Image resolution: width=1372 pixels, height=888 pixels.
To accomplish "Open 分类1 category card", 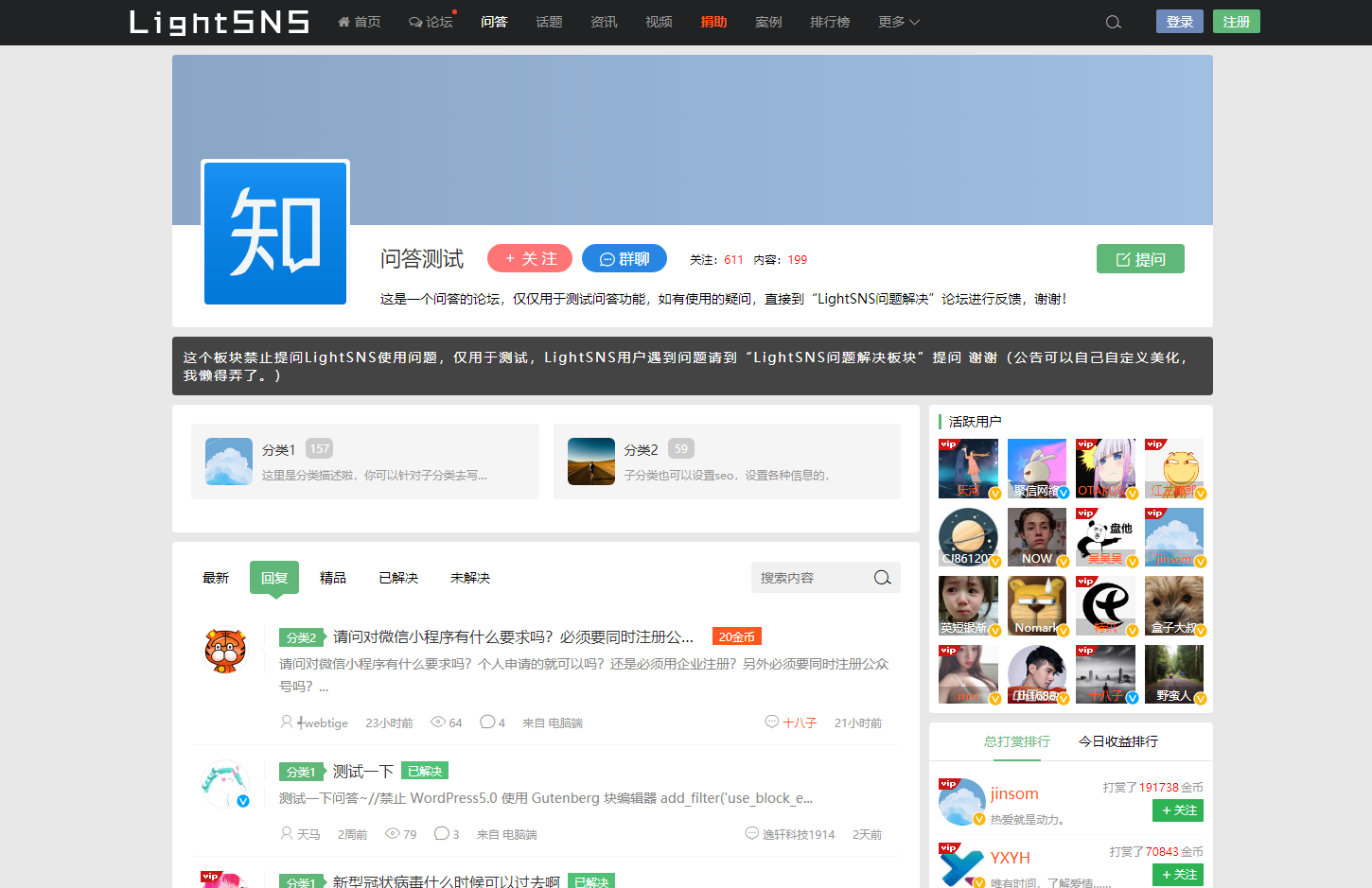I will coord(365,461).
